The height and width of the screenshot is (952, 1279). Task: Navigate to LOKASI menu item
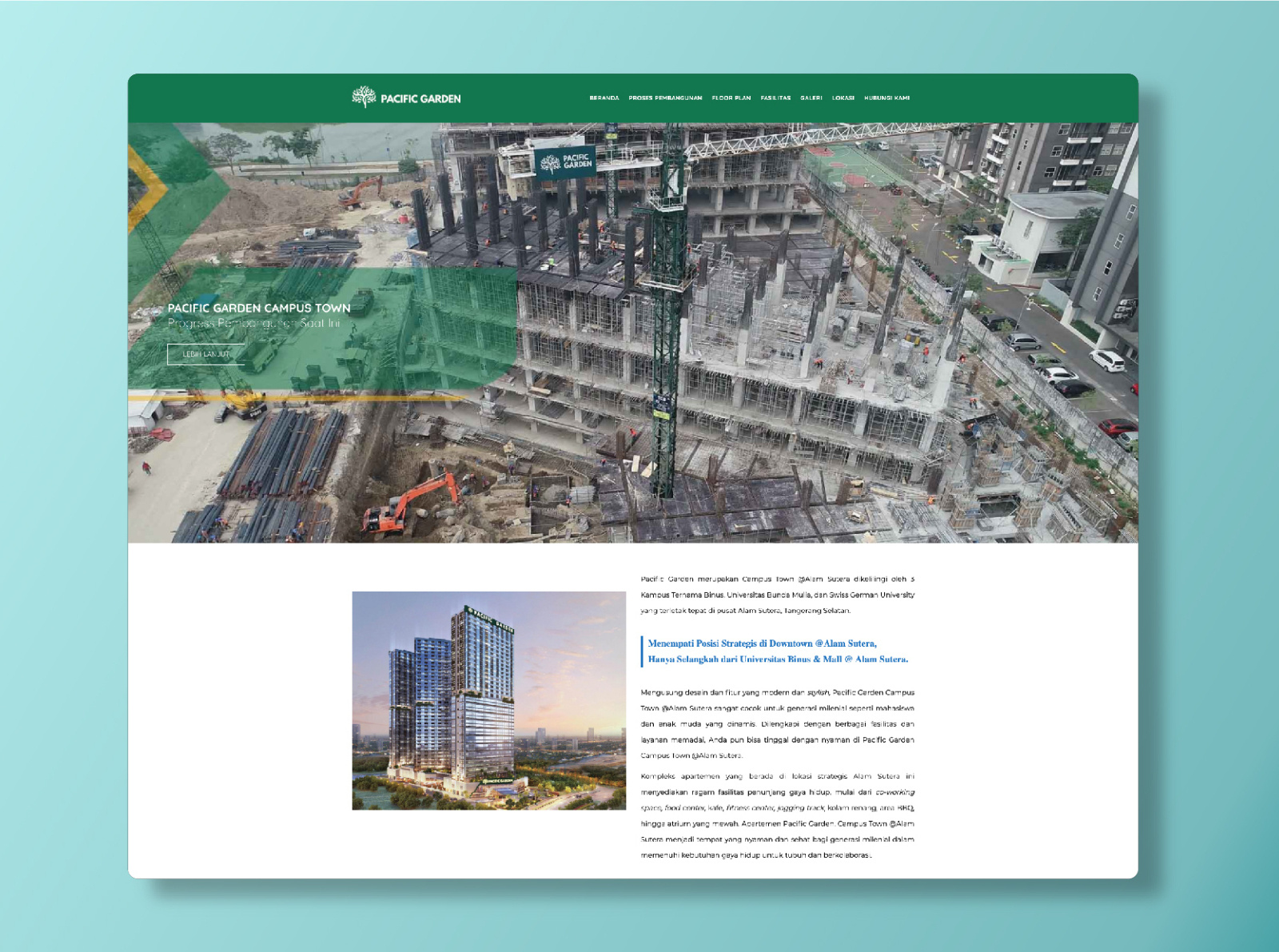point(843,98)
